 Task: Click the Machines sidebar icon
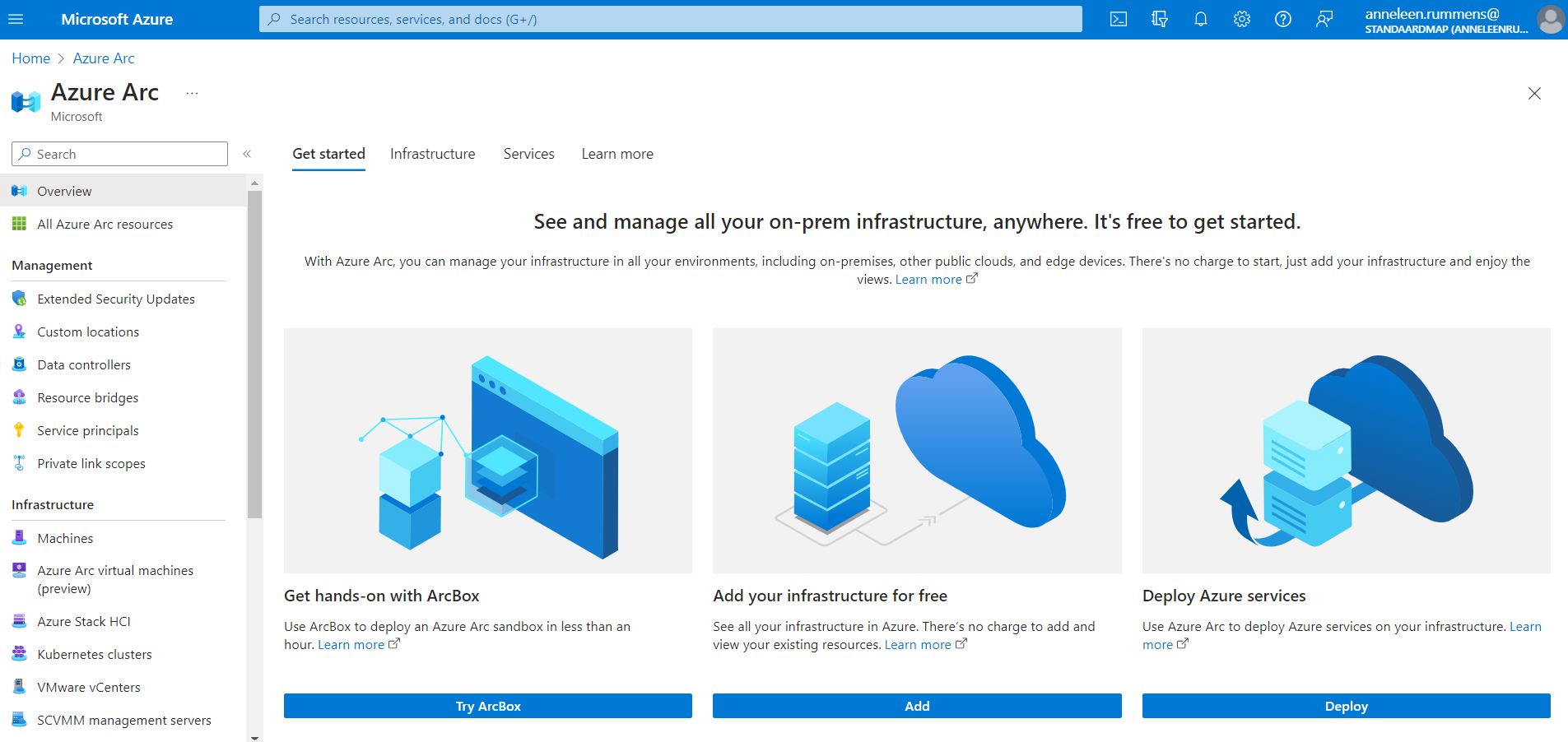coord(19,538)
